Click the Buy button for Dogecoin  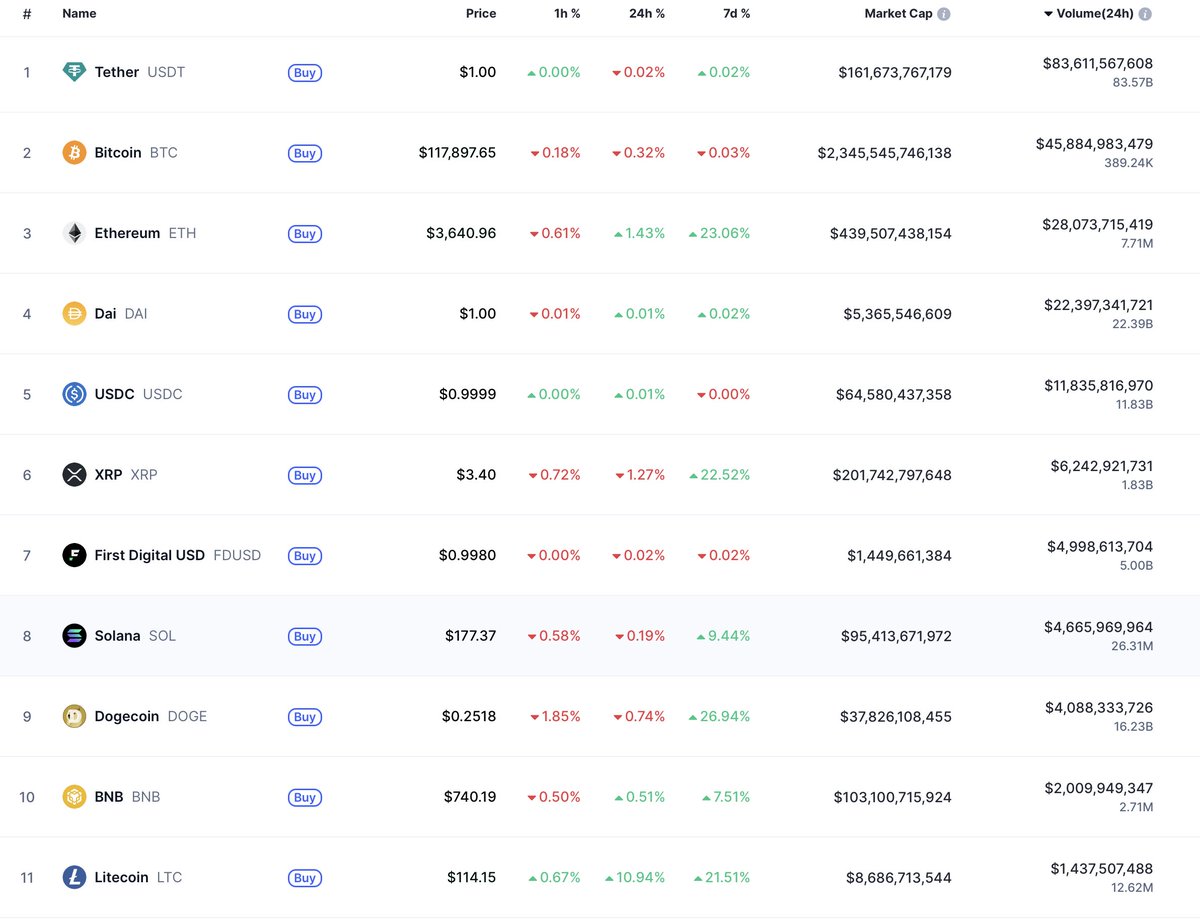[305, 717]
